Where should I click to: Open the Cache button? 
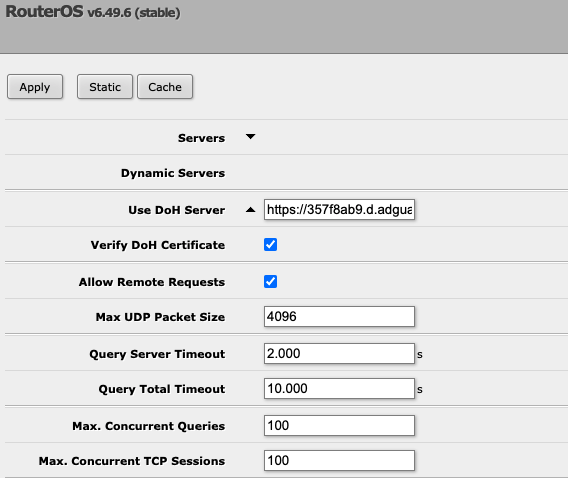pos(165,87)
